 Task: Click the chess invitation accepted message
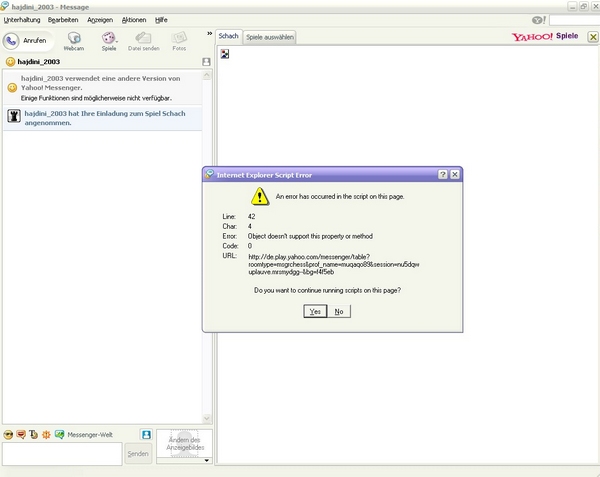[104, 118]
